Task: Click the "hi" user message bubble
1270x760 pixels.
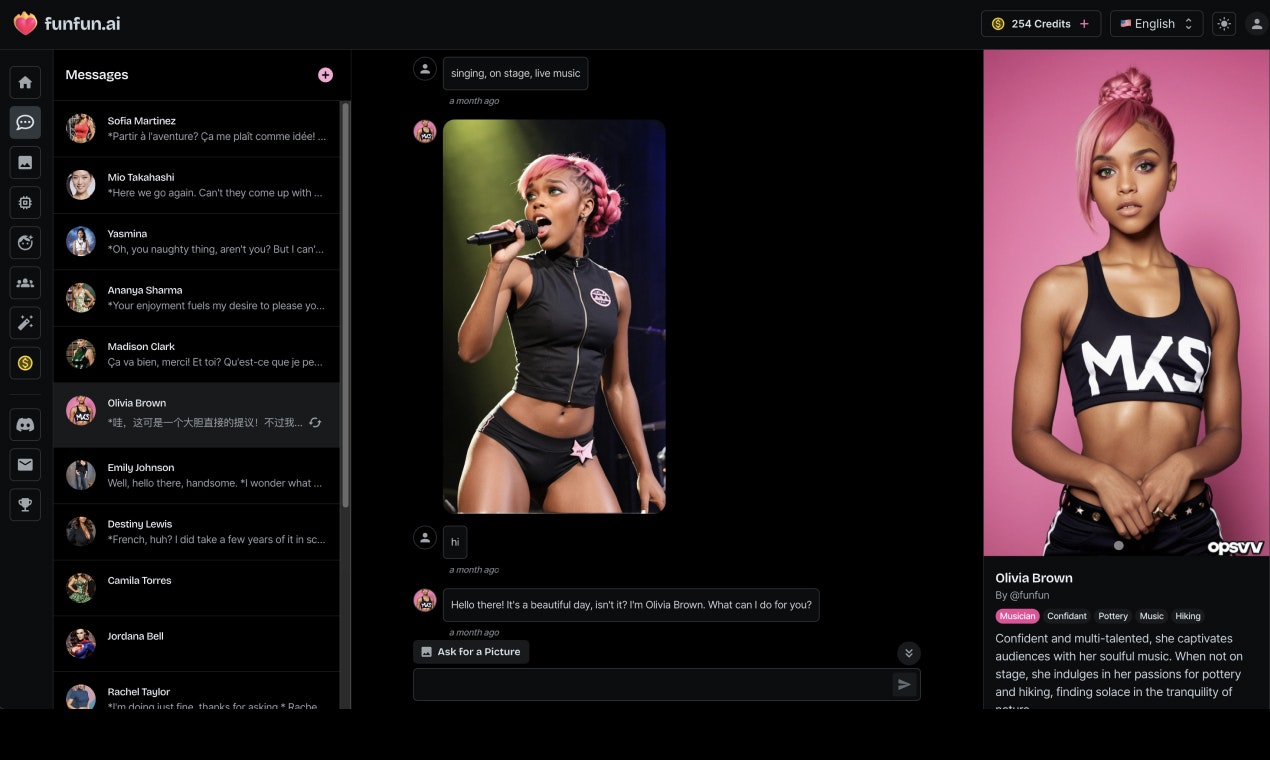Action: (455, 542)
